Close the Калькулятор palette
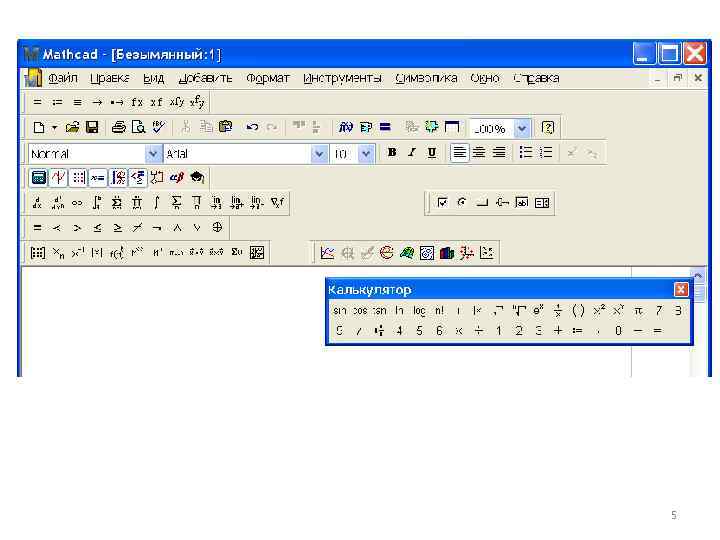The width and height of the screenshot is (720, 540). pos(681,289)
